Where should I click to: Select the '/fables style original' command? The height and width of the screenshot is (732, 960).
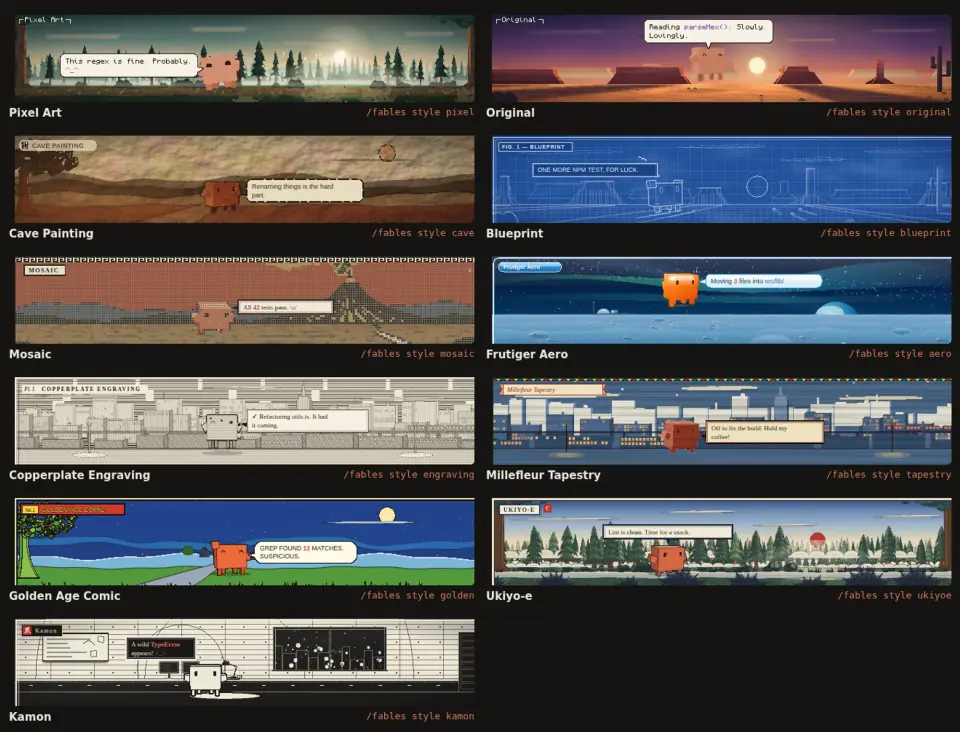coord(888,112)
